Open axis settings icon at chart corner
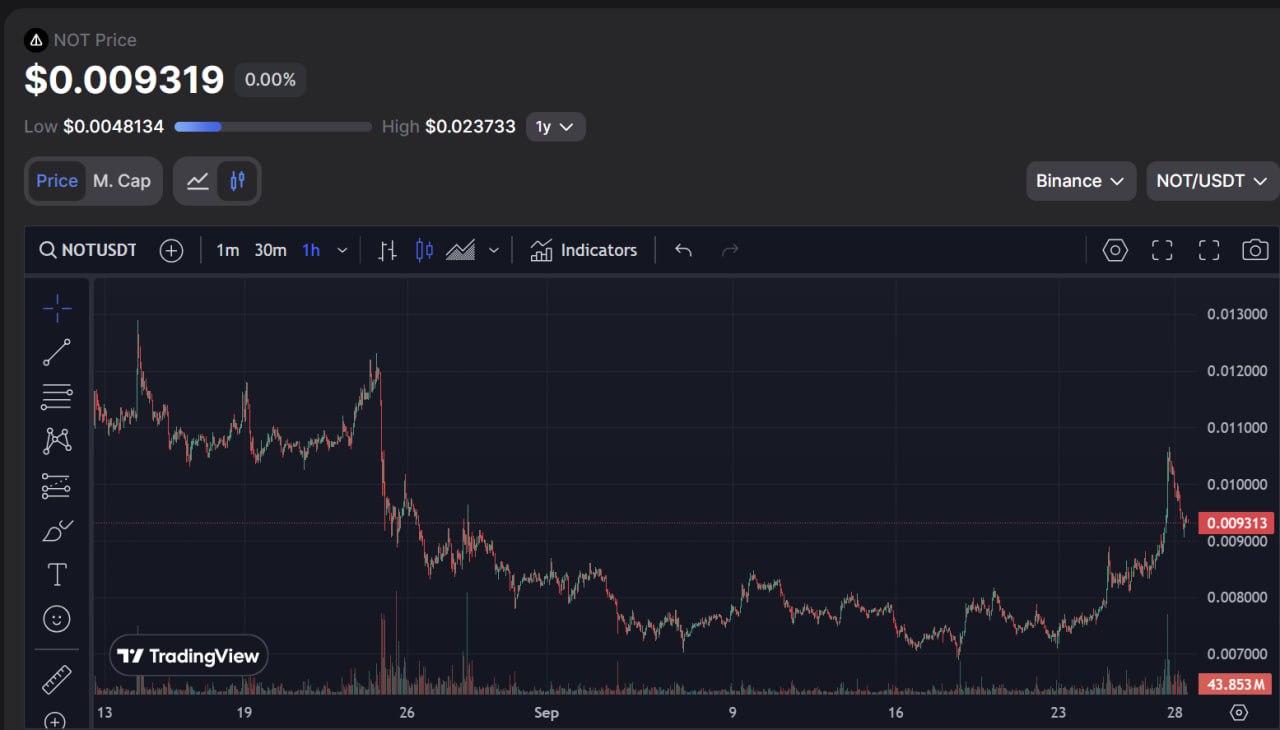 [1239, 712]
